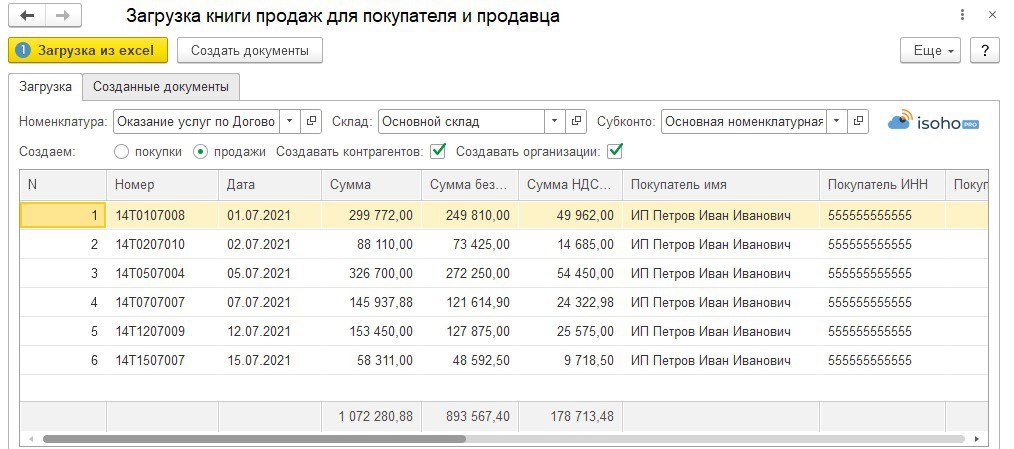Screen dimensions: 1014x449
Task: Click Загрузка из excel button
Action: click(88, 50)
